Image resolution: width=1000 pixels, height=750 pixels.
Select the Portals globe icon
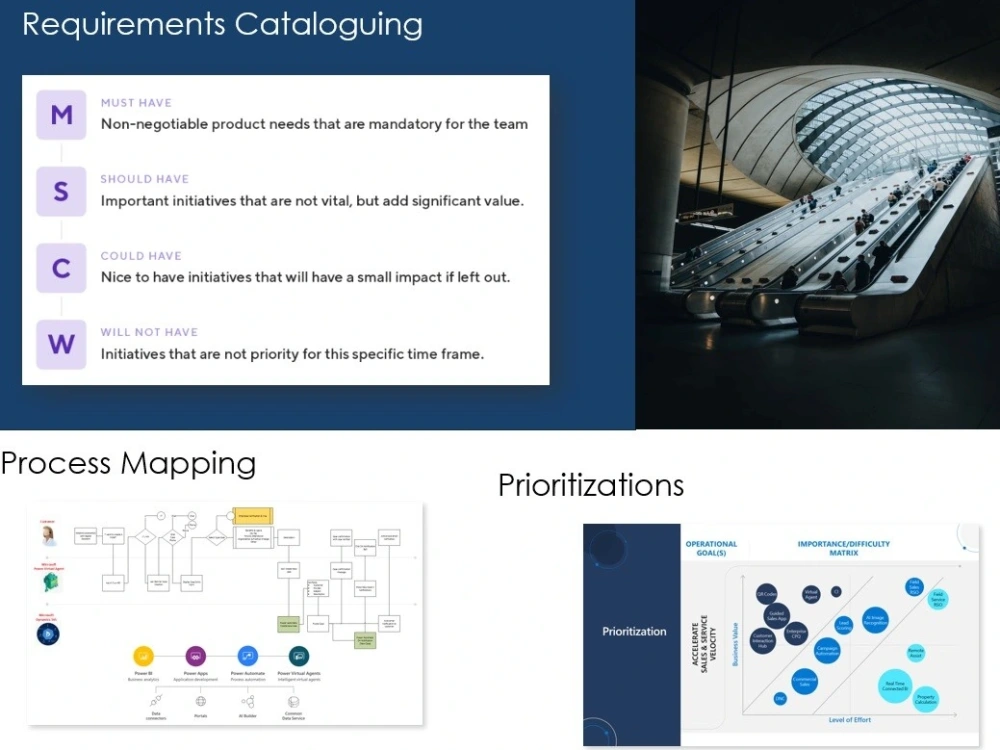coord(201,702)
